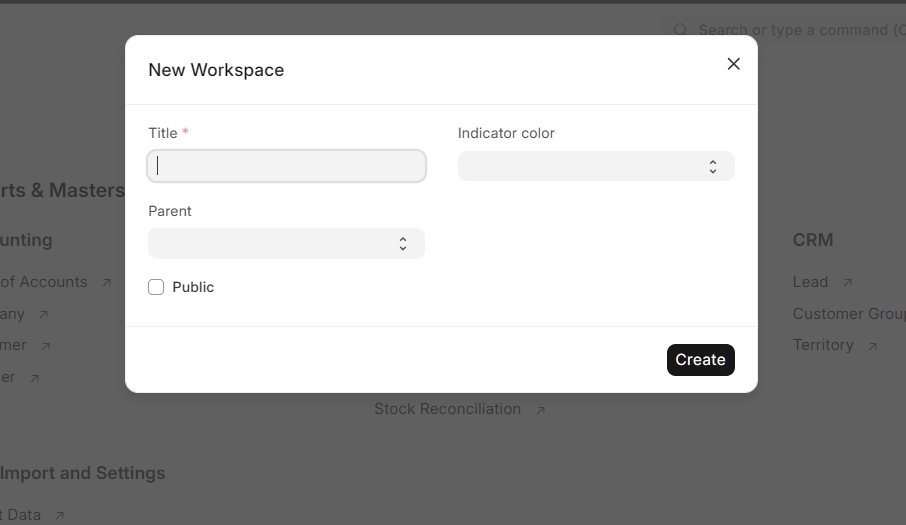Click the arrow icon beside 't Data'
The image size is (906, 525).
(x=59, y=516)
